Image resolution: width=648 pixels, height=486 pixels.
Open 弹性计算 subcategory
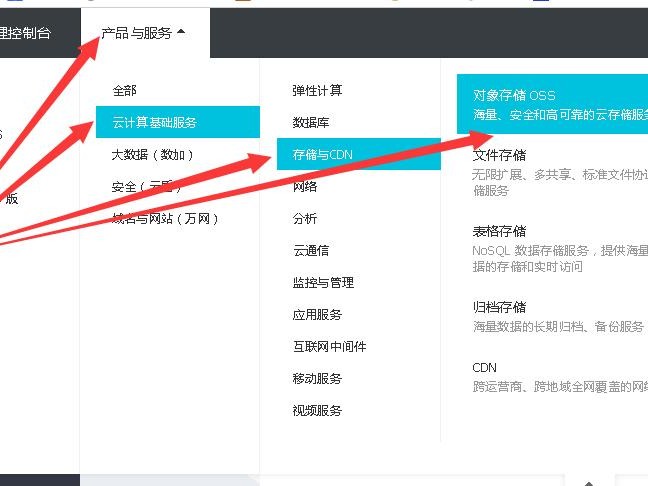pyautogui.click(x=317, y=90)
